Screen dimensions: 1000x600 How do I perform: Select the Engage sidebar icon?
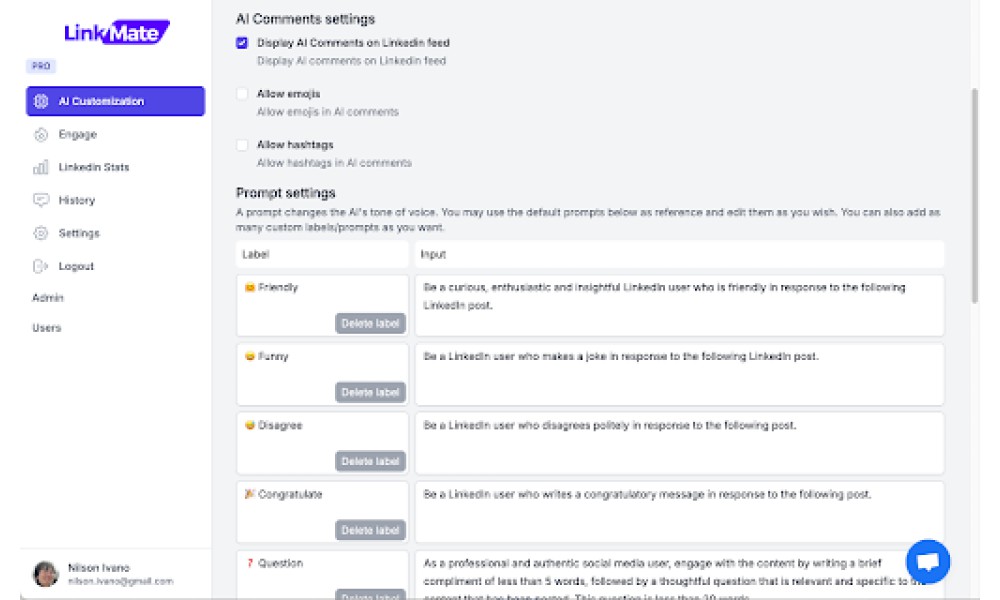41,135
